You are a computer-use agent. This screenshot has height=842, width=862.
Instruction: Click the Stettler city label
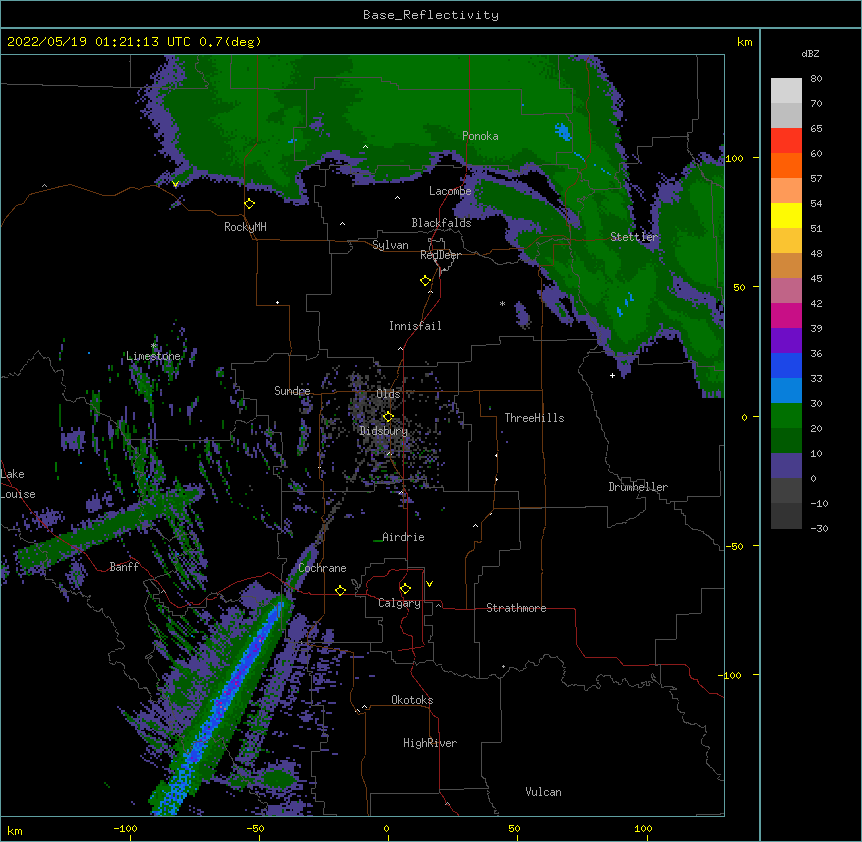pos(634,237)
